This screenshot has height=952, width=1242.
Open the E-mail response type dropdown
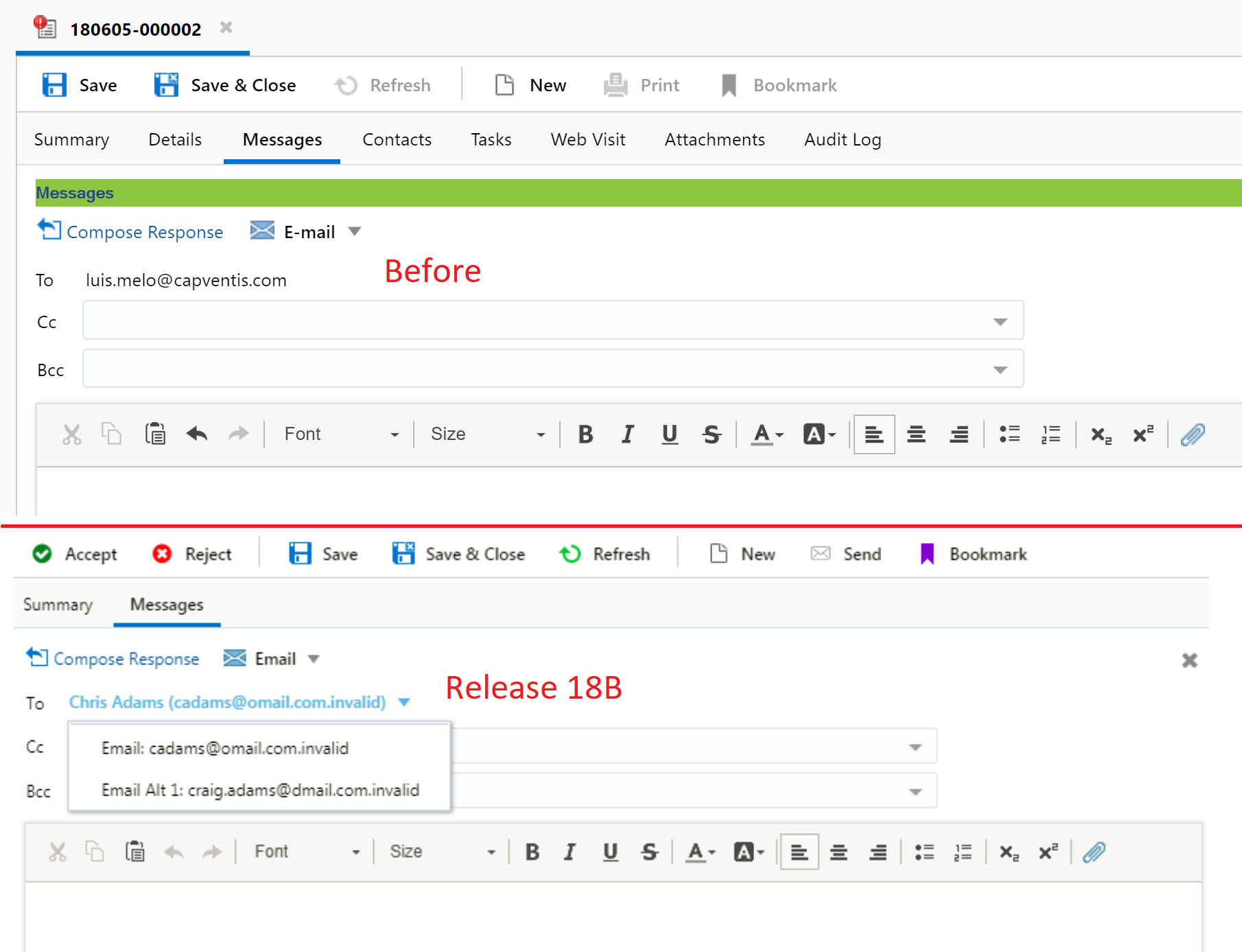(355, 231)
